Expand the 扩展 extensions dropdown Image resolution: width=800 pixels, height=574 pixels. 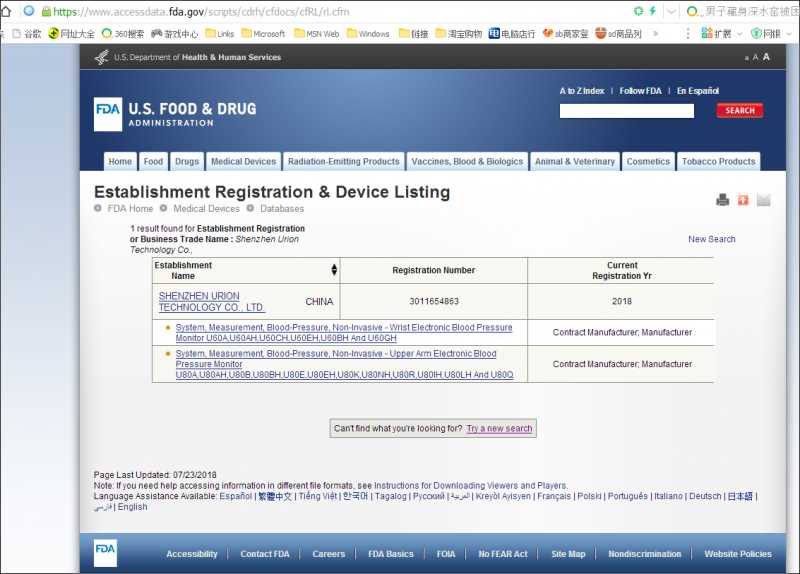point(738,33)
